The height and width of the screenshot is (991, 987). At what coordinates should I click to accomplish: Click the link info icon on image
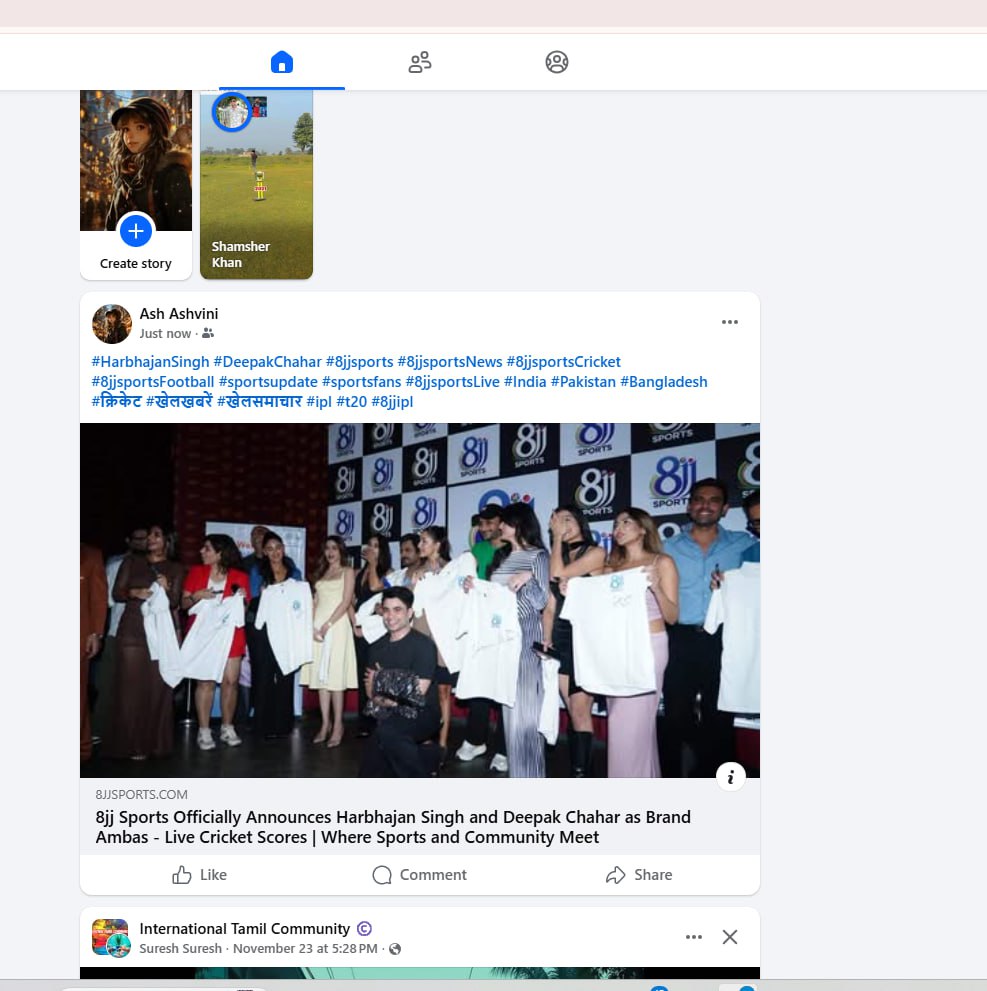coord(731,777)
